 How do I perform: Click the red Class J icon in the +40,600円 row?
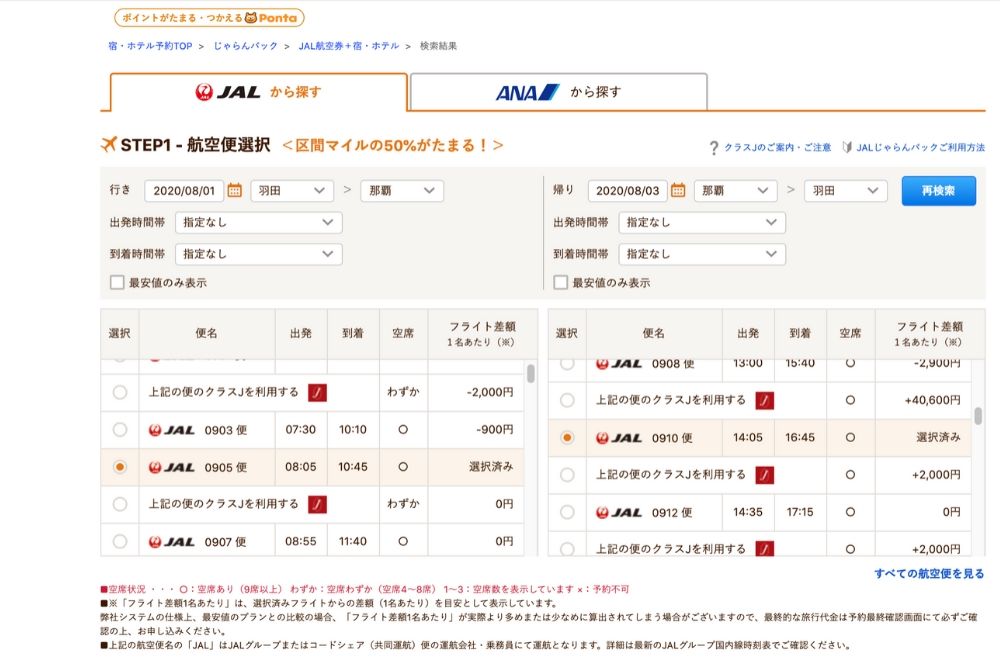click(x=764, y=400)
